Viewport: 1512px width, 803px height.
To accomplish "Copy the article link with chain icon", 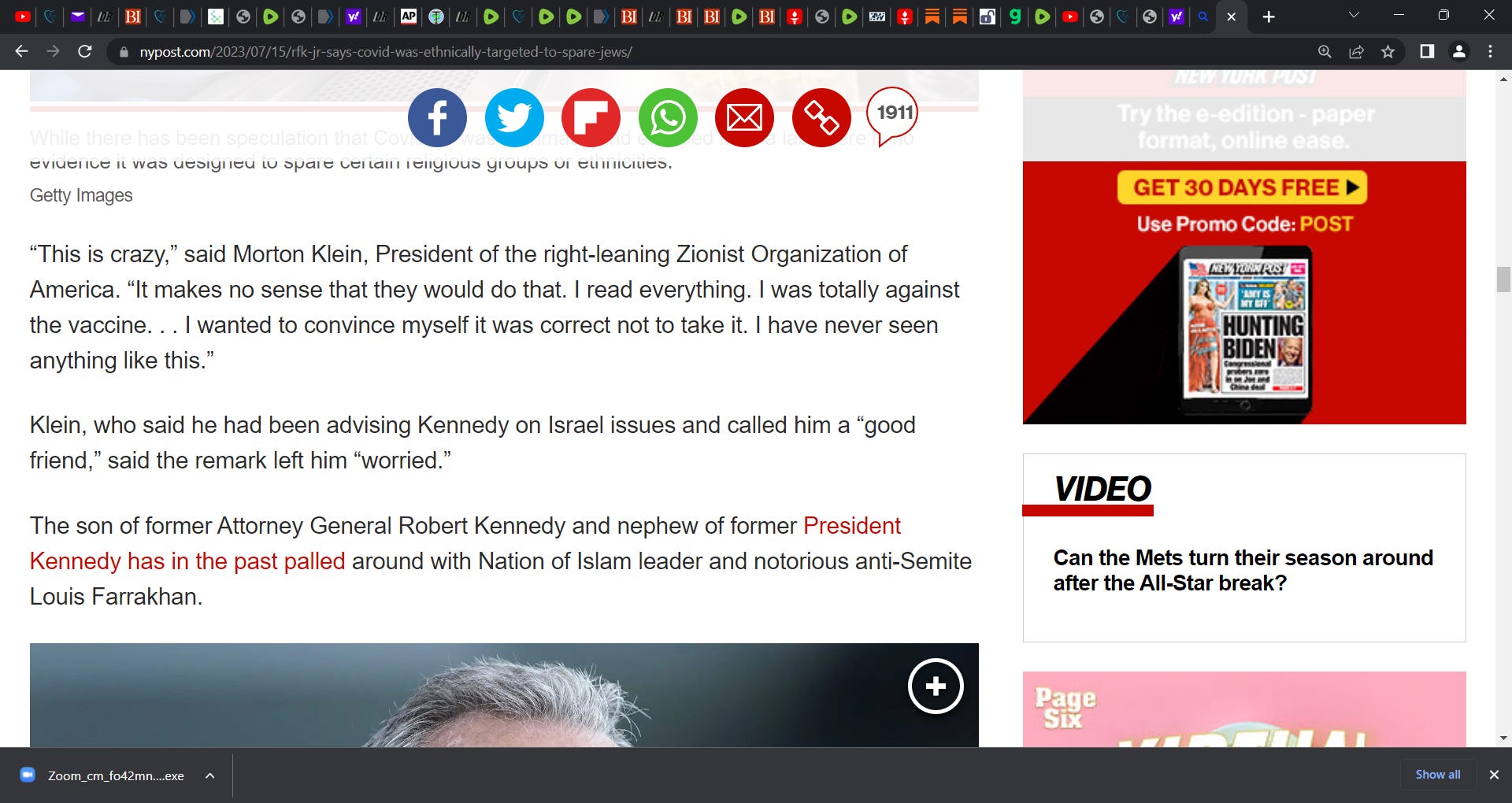I will pyautogui.click(x=821, y=118).
